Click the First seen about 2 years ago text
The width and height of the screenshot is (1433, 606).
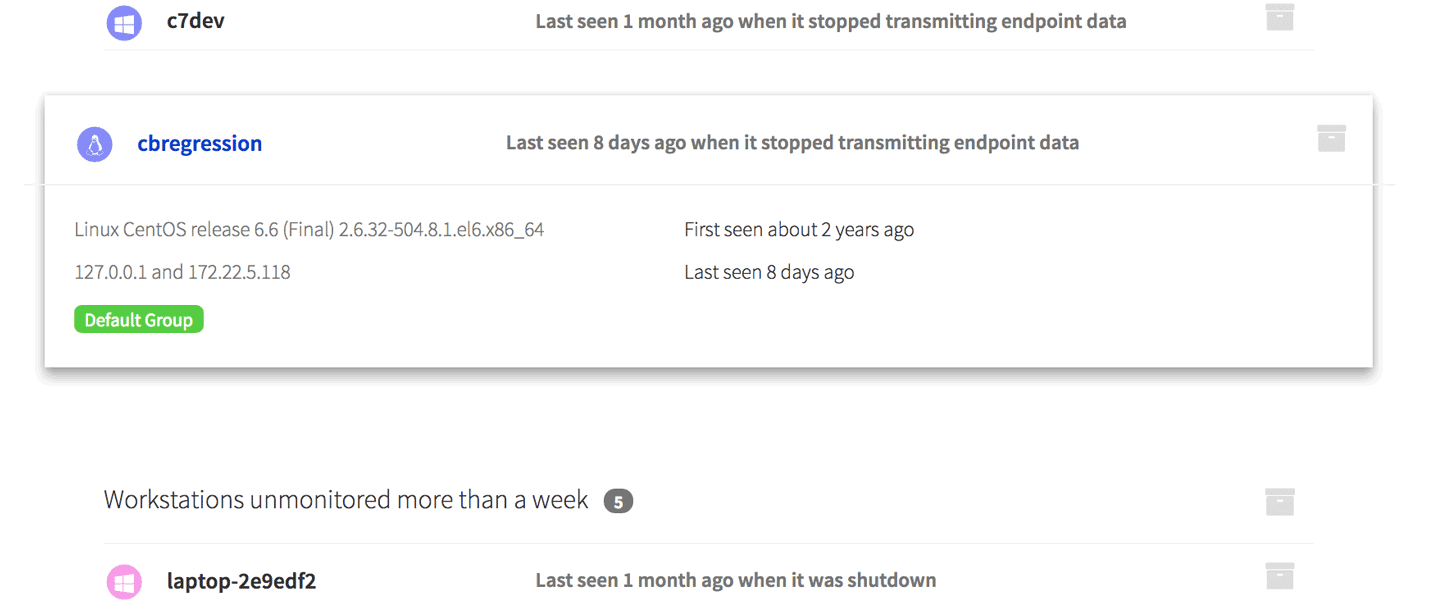coord(799,230)
